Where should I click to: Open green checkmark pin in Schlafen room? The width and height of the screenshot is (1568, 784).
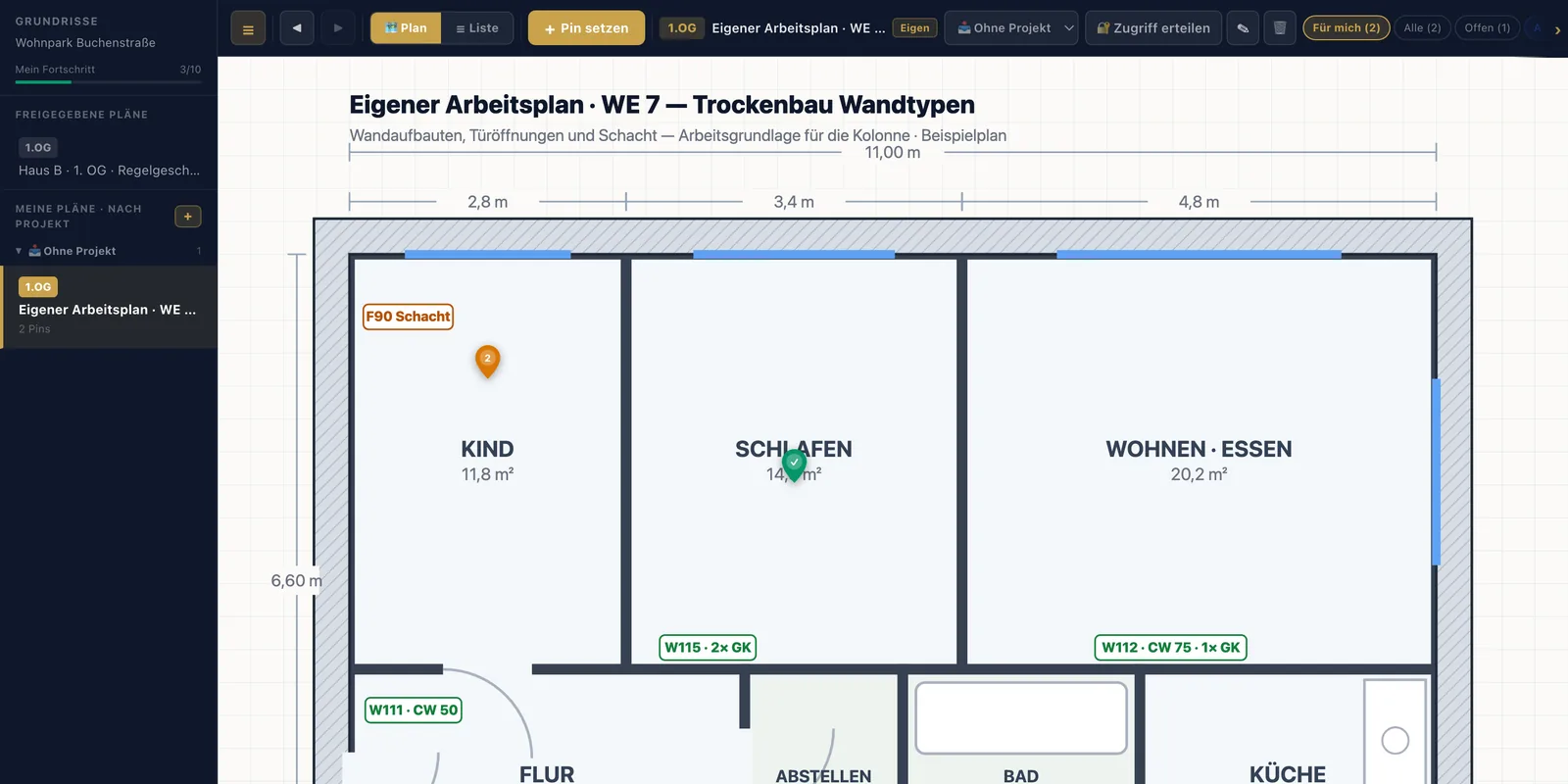point(794,465)
